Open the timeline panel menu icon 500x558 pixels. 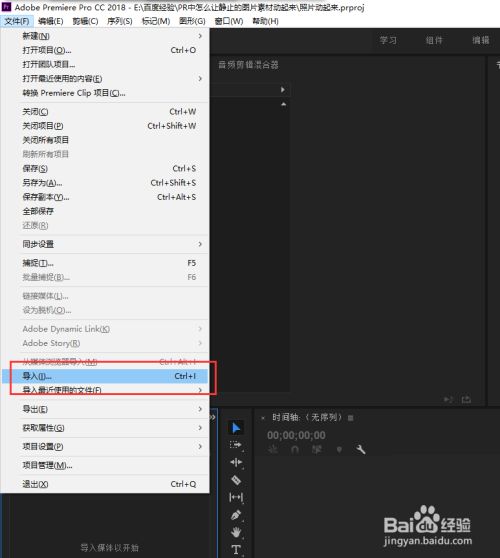pyautogui.click(x=351, y=418)
